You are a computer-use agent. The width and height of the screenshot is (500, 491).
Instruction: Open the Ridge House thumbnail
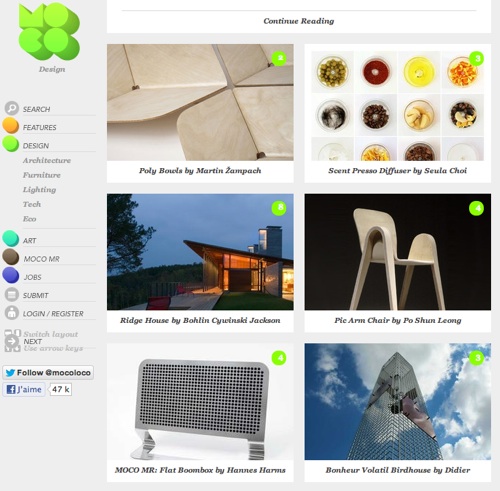point(200,252)
